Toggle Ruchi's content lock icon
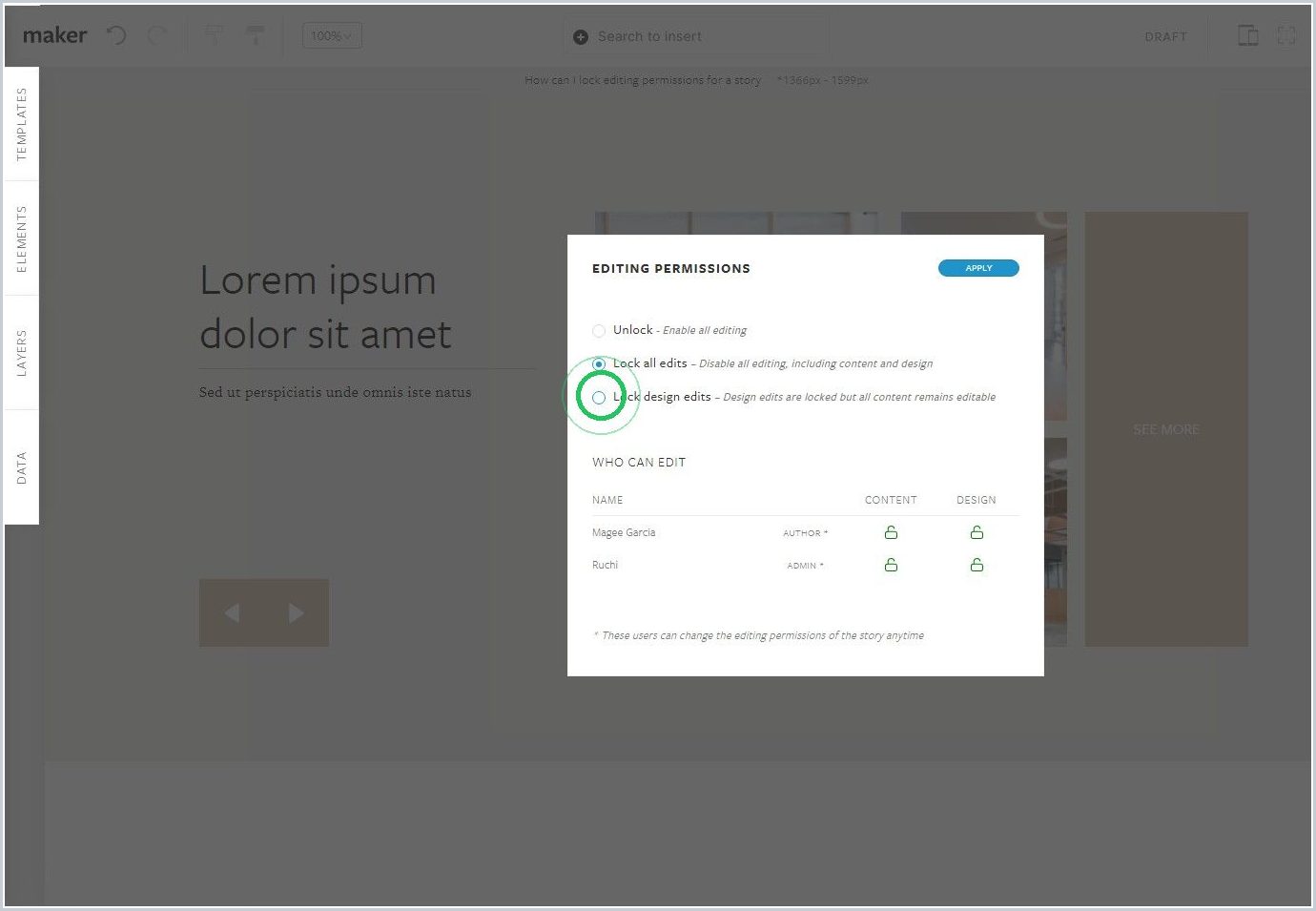This screenshot has height=911, width=1316. tap(891, 565)
